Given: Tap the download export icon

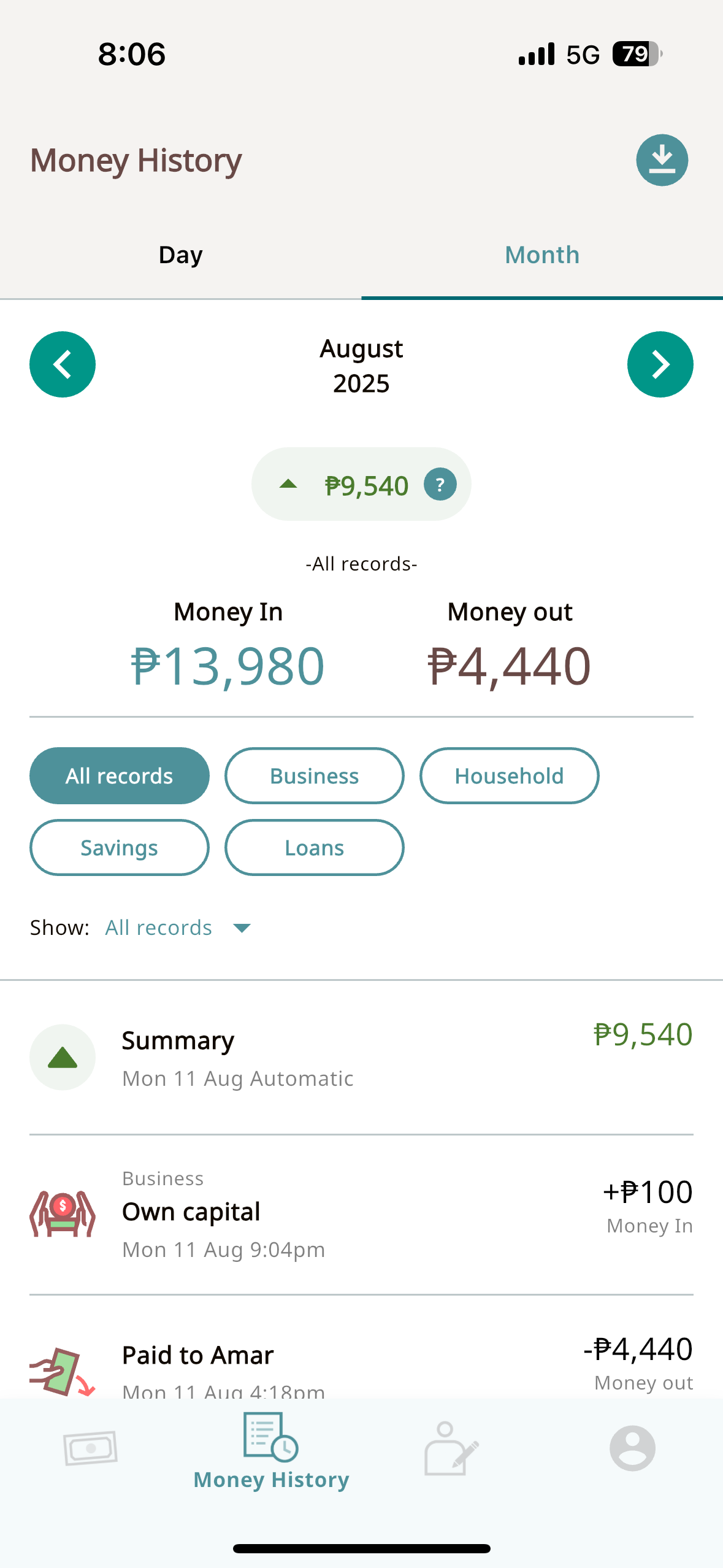Looking at the screenshot, I should click(662, 160).
